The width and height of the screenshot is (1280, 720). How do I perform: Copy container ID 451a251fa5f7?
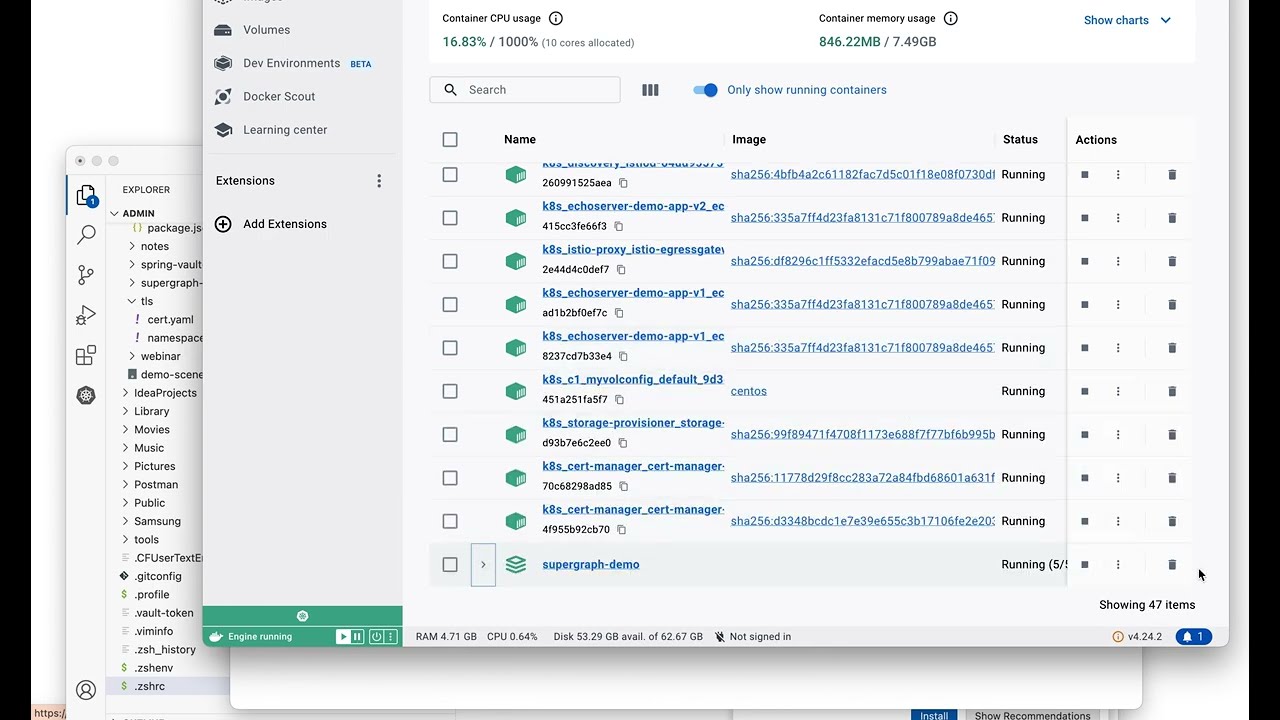619,400
